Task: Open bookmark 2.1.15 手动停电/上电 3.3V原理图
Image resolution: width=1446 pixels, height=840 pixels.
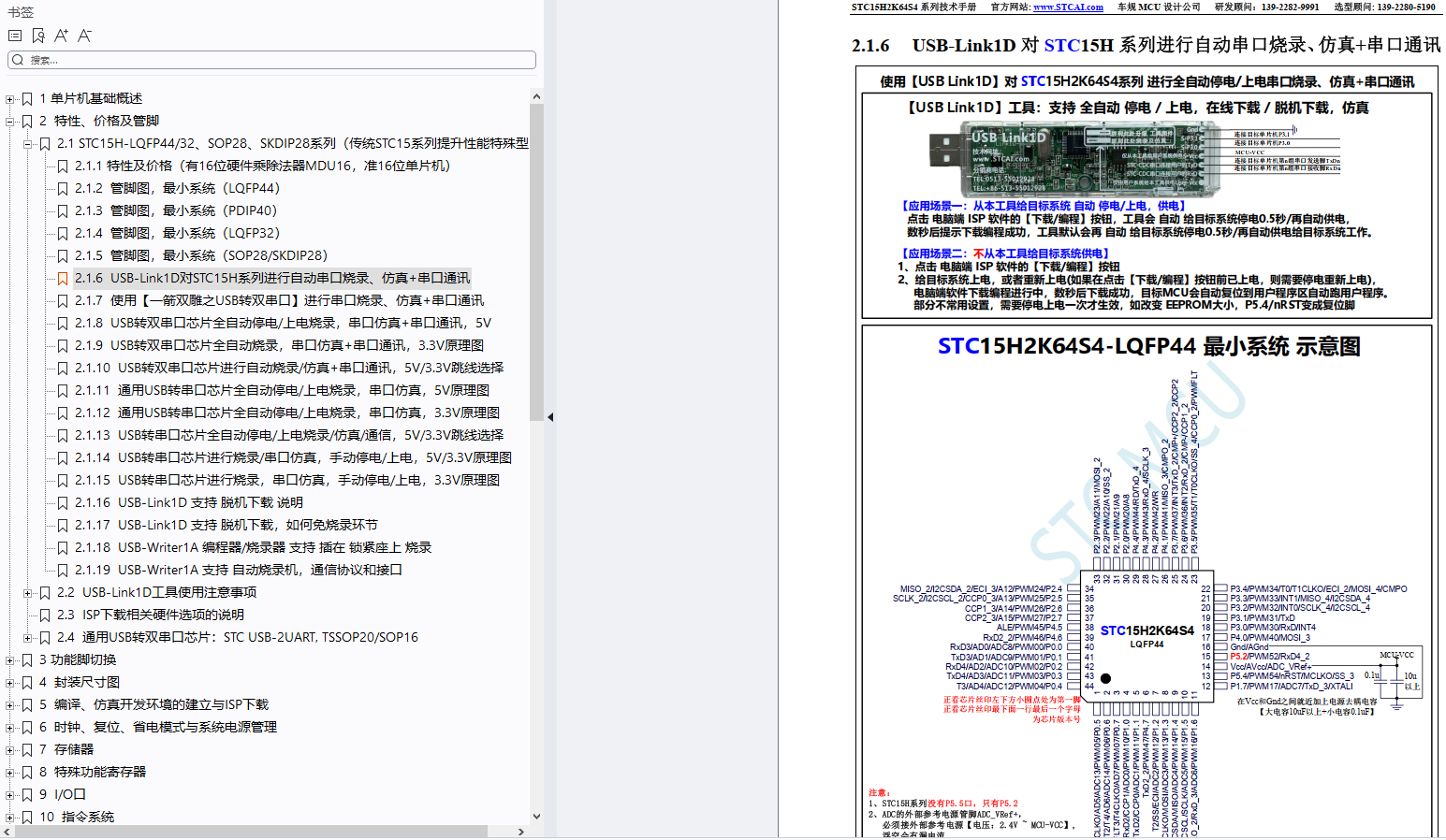Action: tap(287, 480)
